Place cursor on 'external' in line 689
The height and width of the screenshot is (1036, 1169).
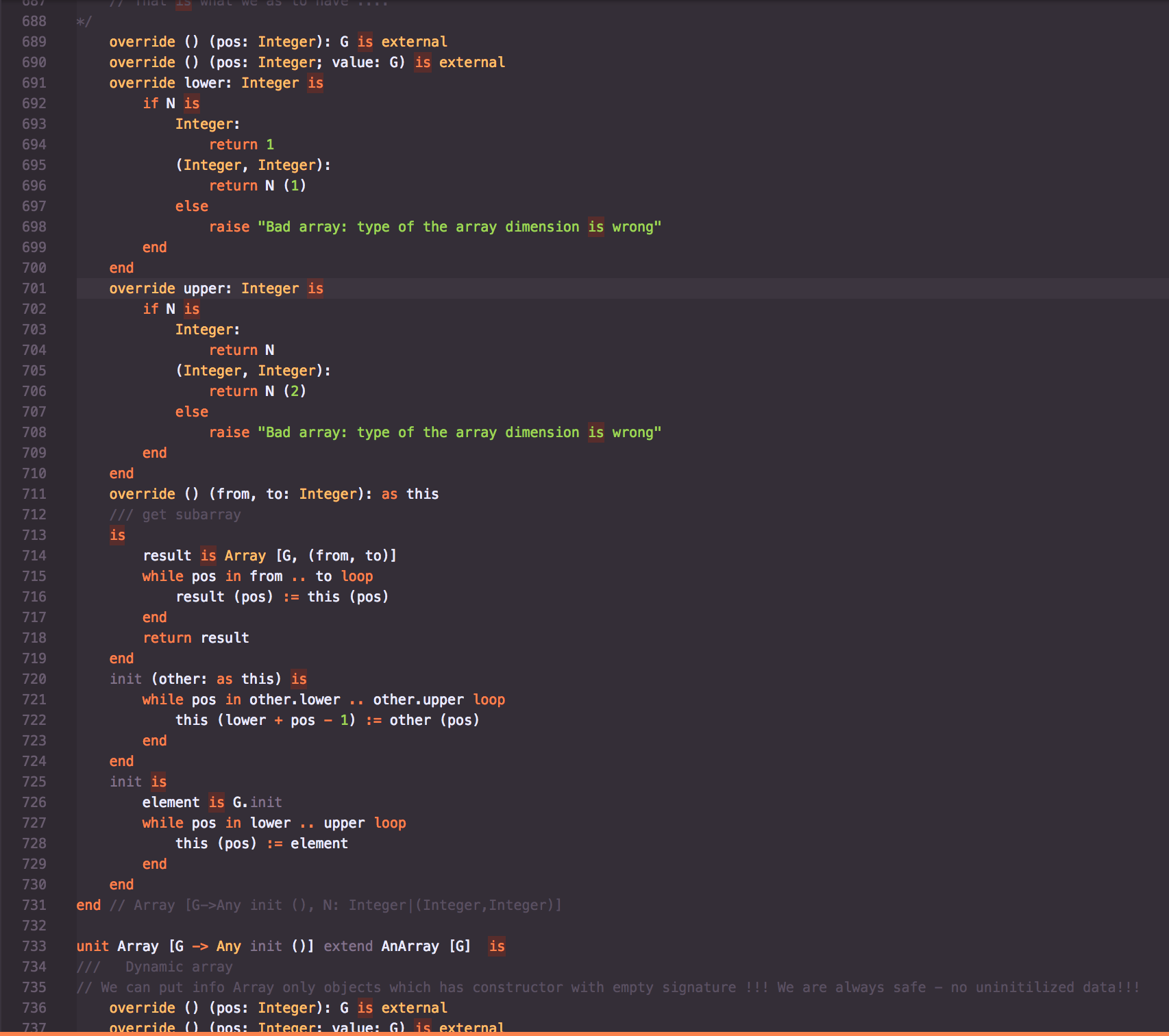click(x=414, y=42)
